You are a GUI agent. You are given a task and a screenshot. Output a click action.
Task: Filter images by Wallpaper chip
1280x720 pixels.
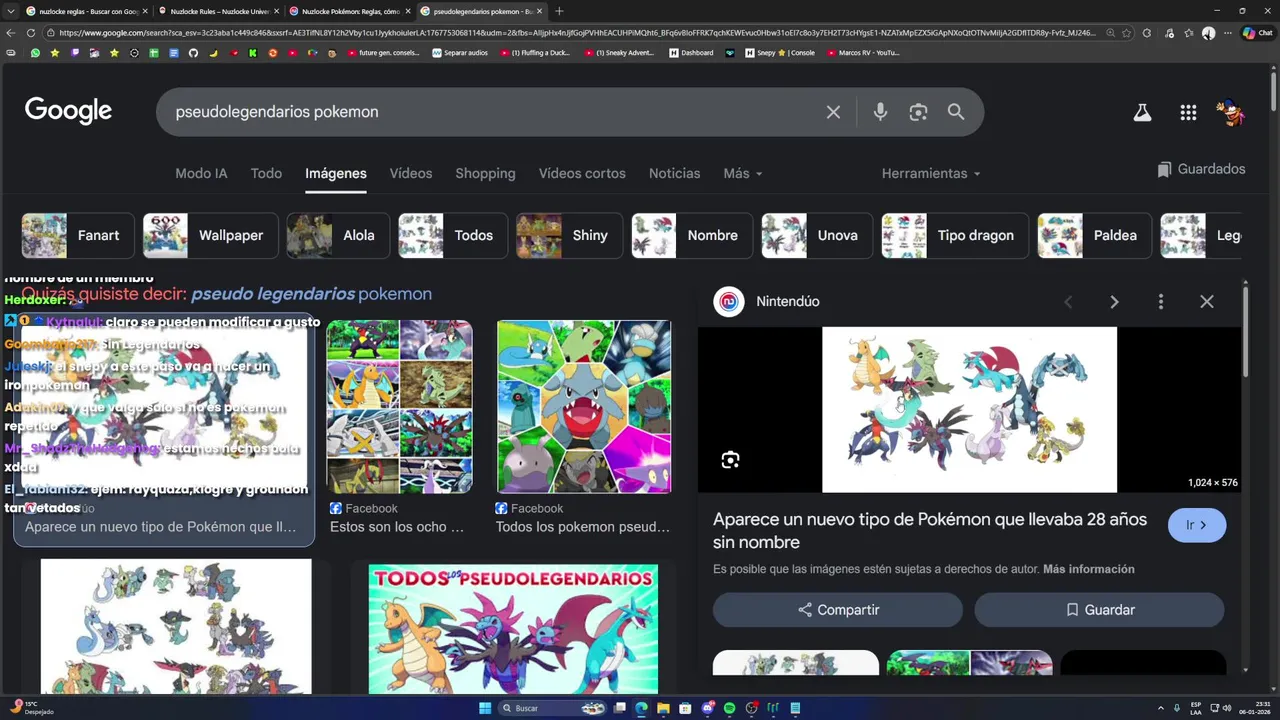coord(210,235)
